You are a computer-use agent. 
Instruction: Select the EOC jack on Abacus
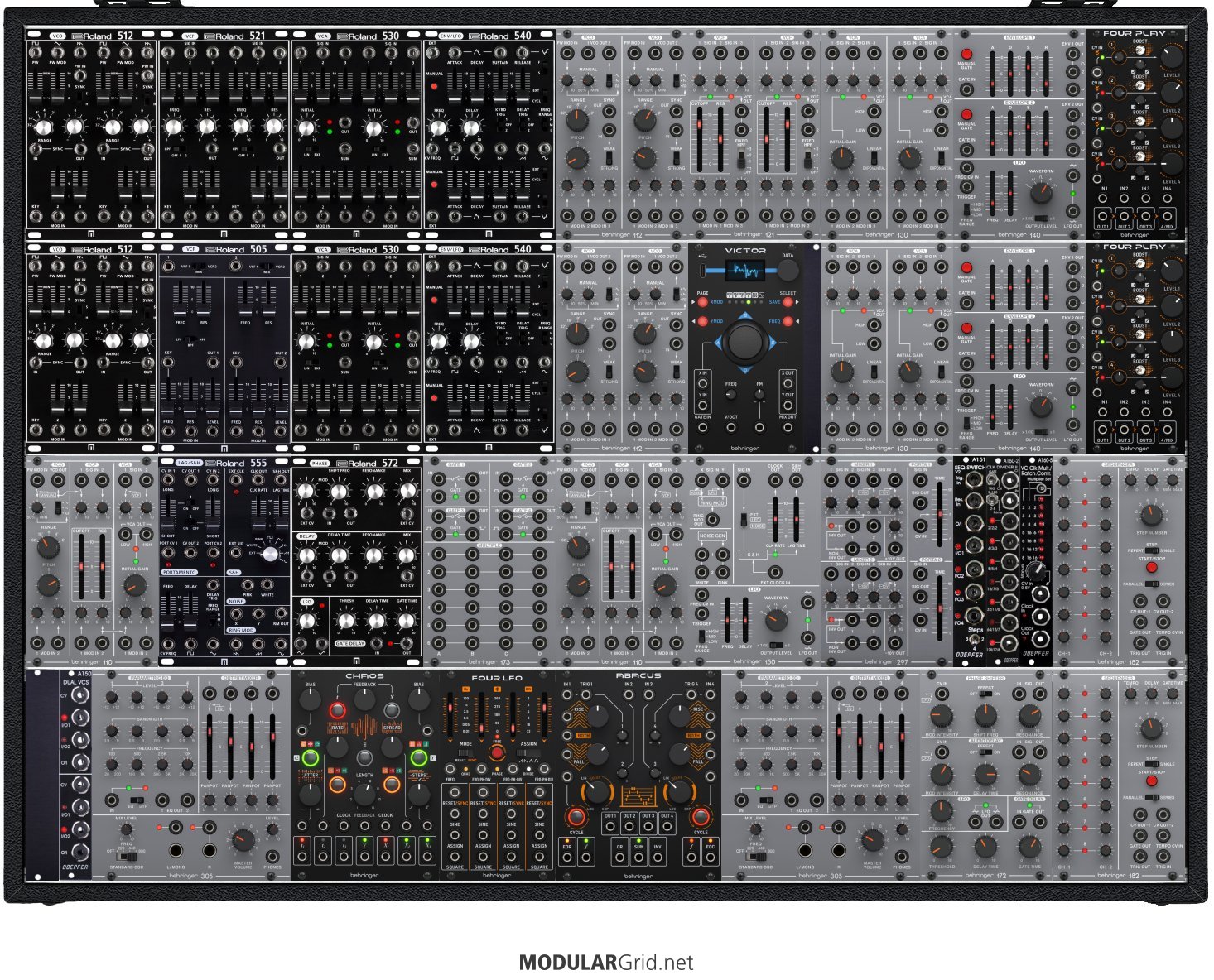710,859
